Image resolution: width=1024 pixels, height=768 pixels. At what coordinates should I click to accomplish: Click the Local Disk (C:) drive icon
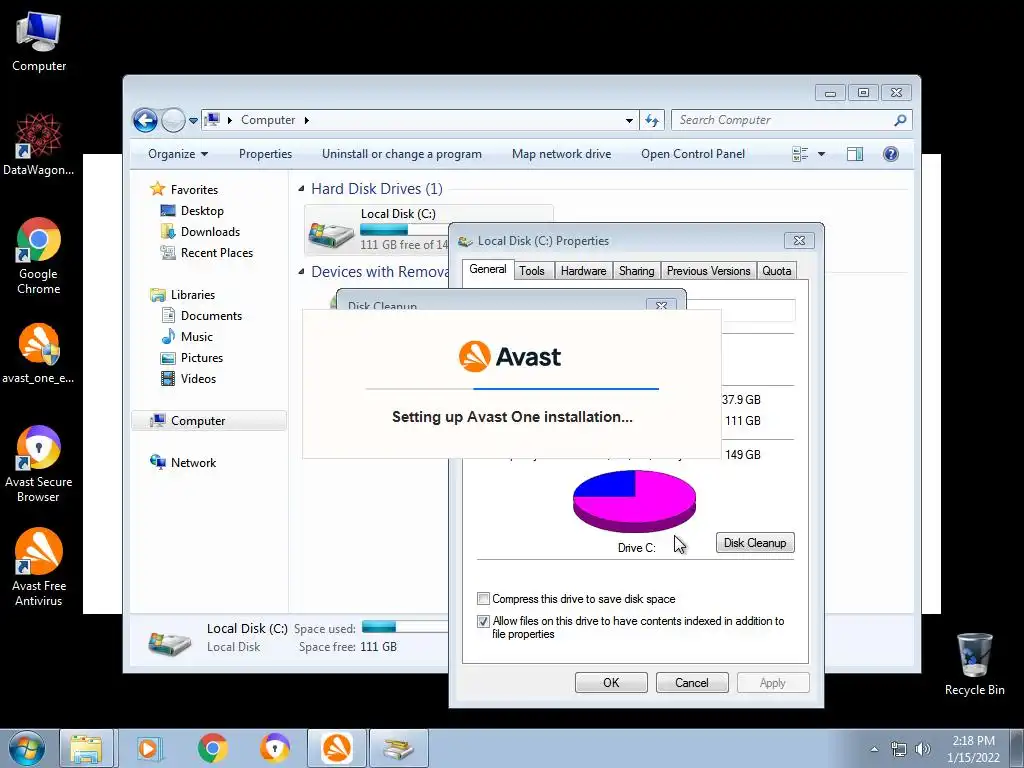coord(331,234)
